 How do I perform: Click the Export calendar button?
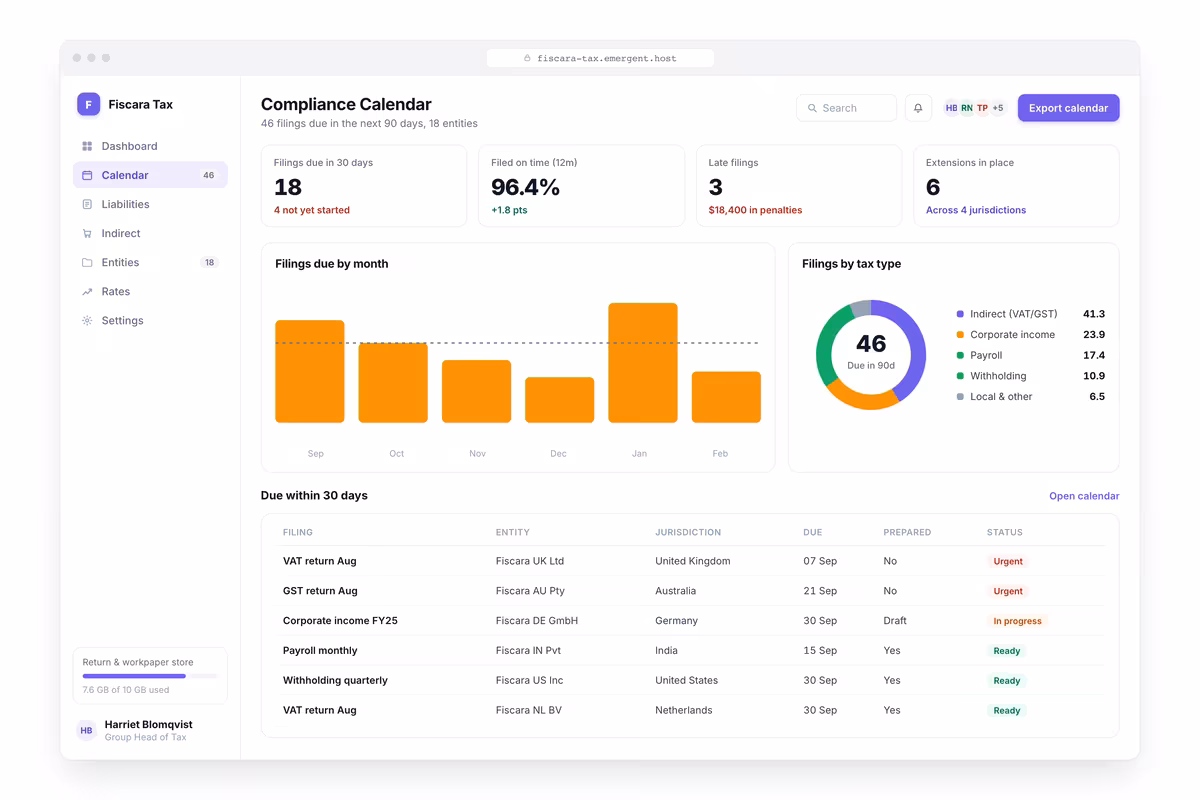(1068, 108)
